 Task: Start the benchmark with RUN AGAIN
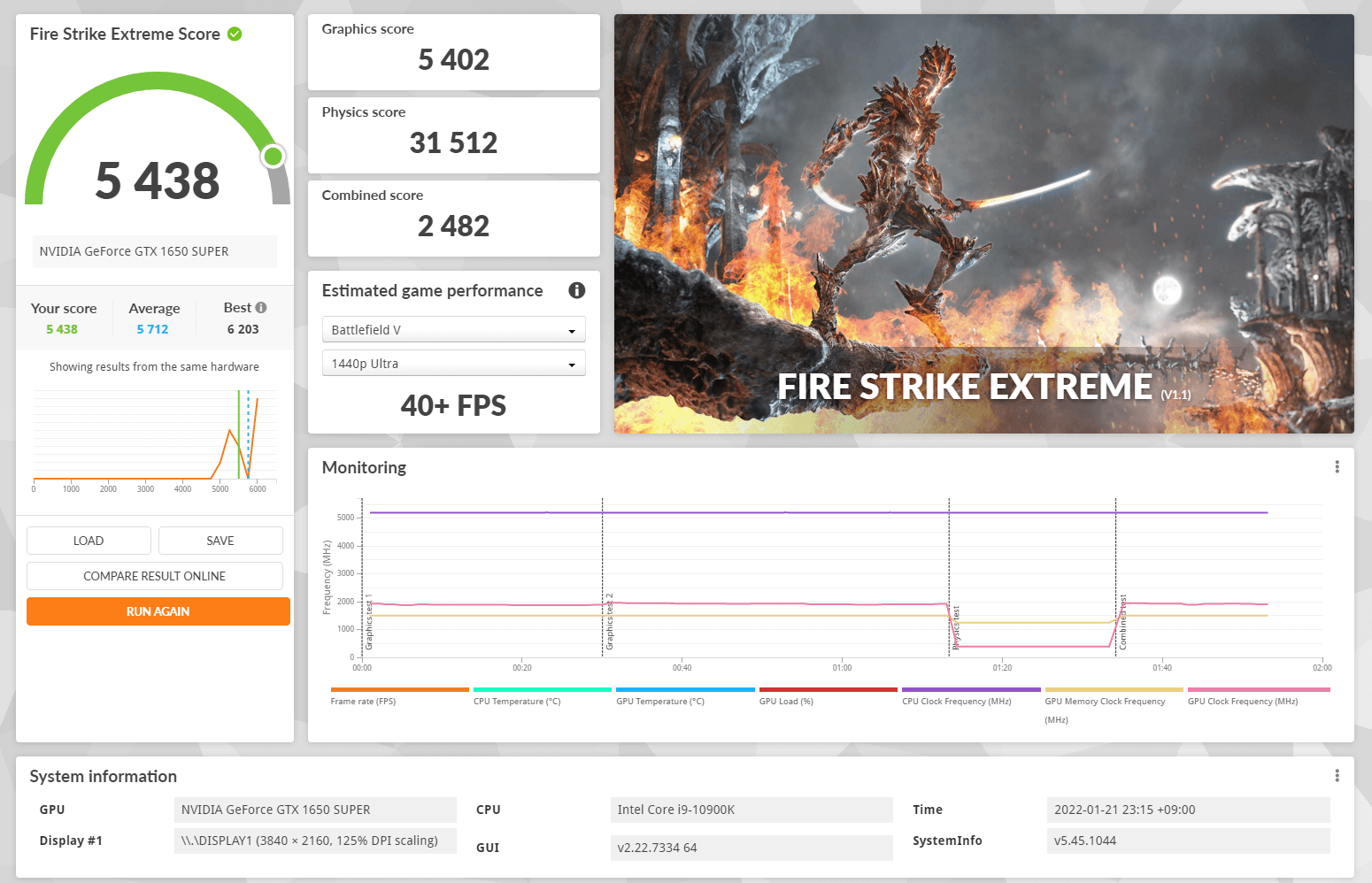[158, 611]
